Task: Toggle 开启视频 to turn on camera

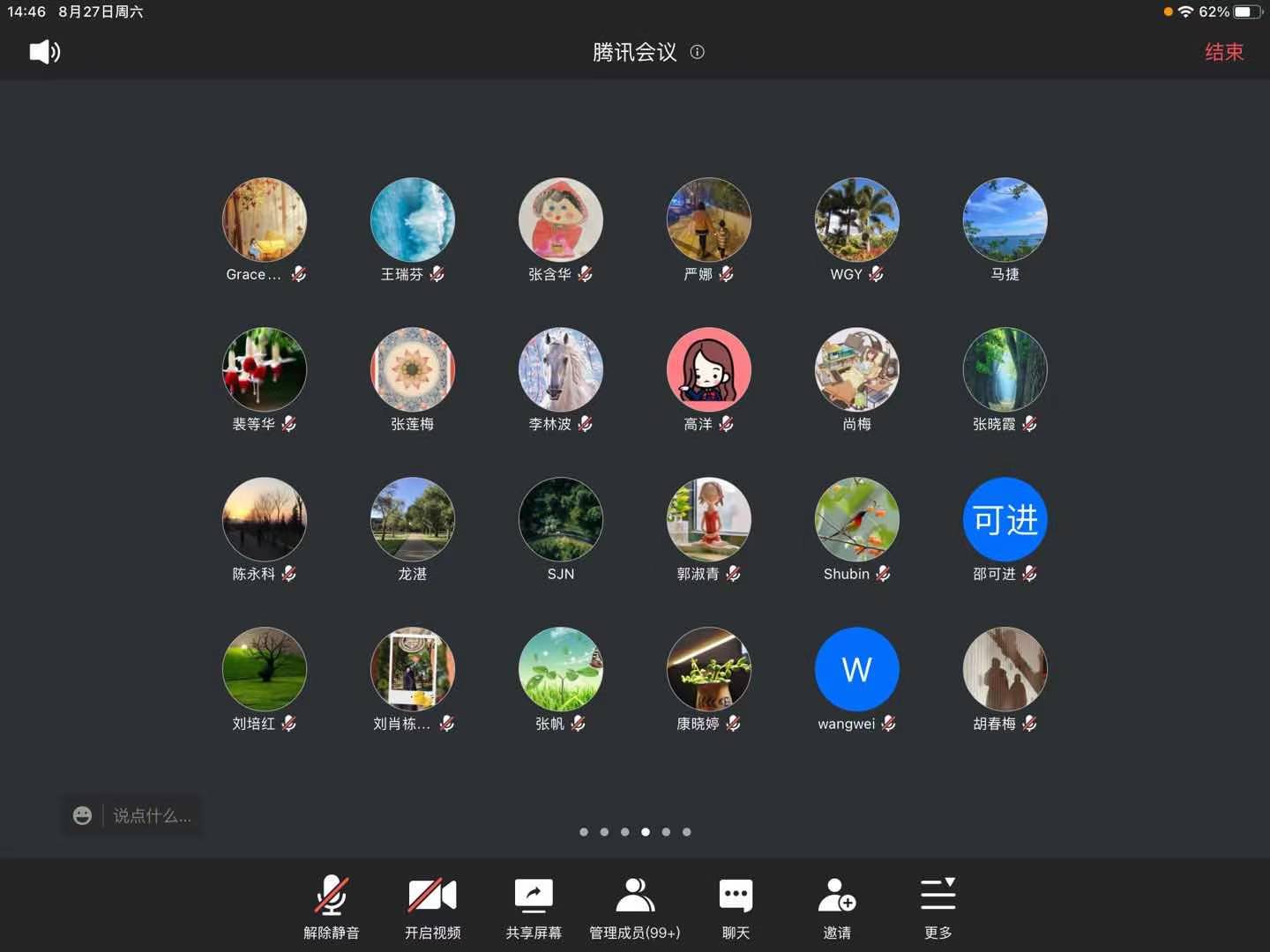Action: tap(432, 908)
